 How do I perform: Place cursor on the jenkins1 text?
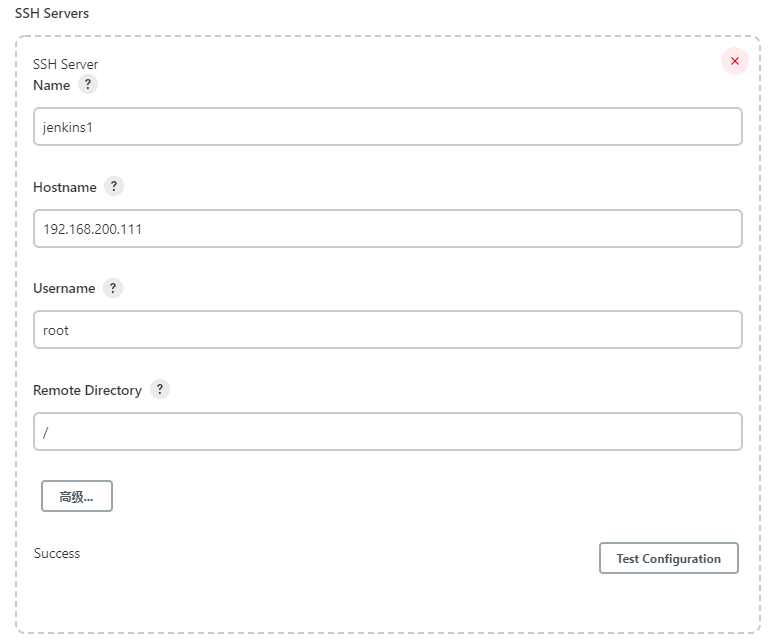[67, 128]
